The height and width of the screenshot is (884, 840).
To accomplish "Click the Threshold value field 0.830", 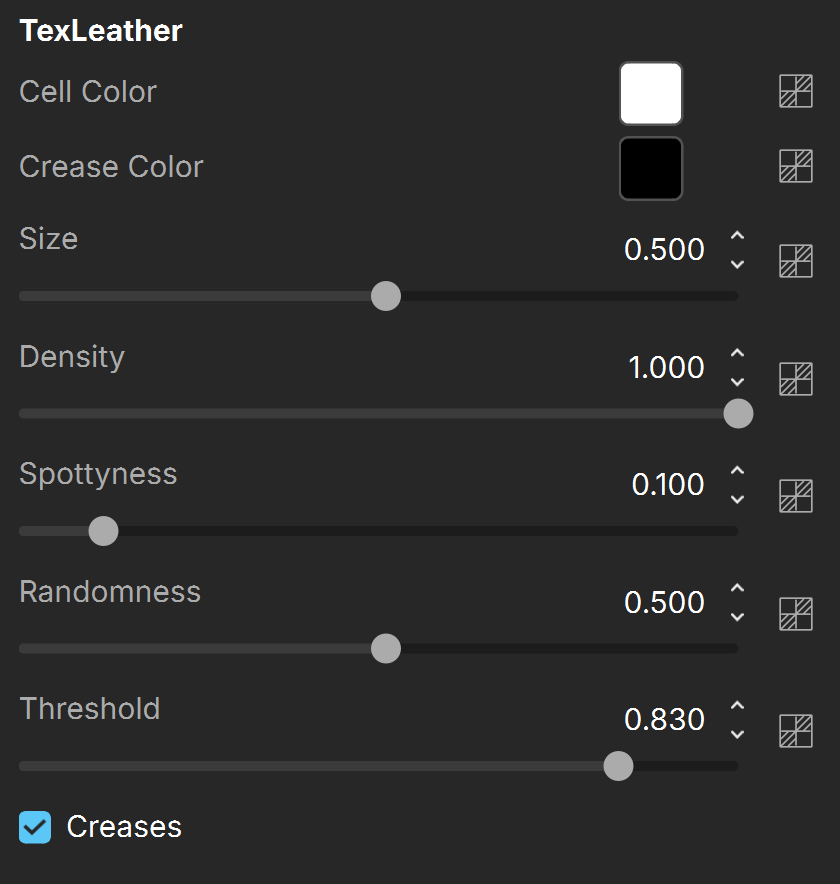I will click(x=664, y=719).
